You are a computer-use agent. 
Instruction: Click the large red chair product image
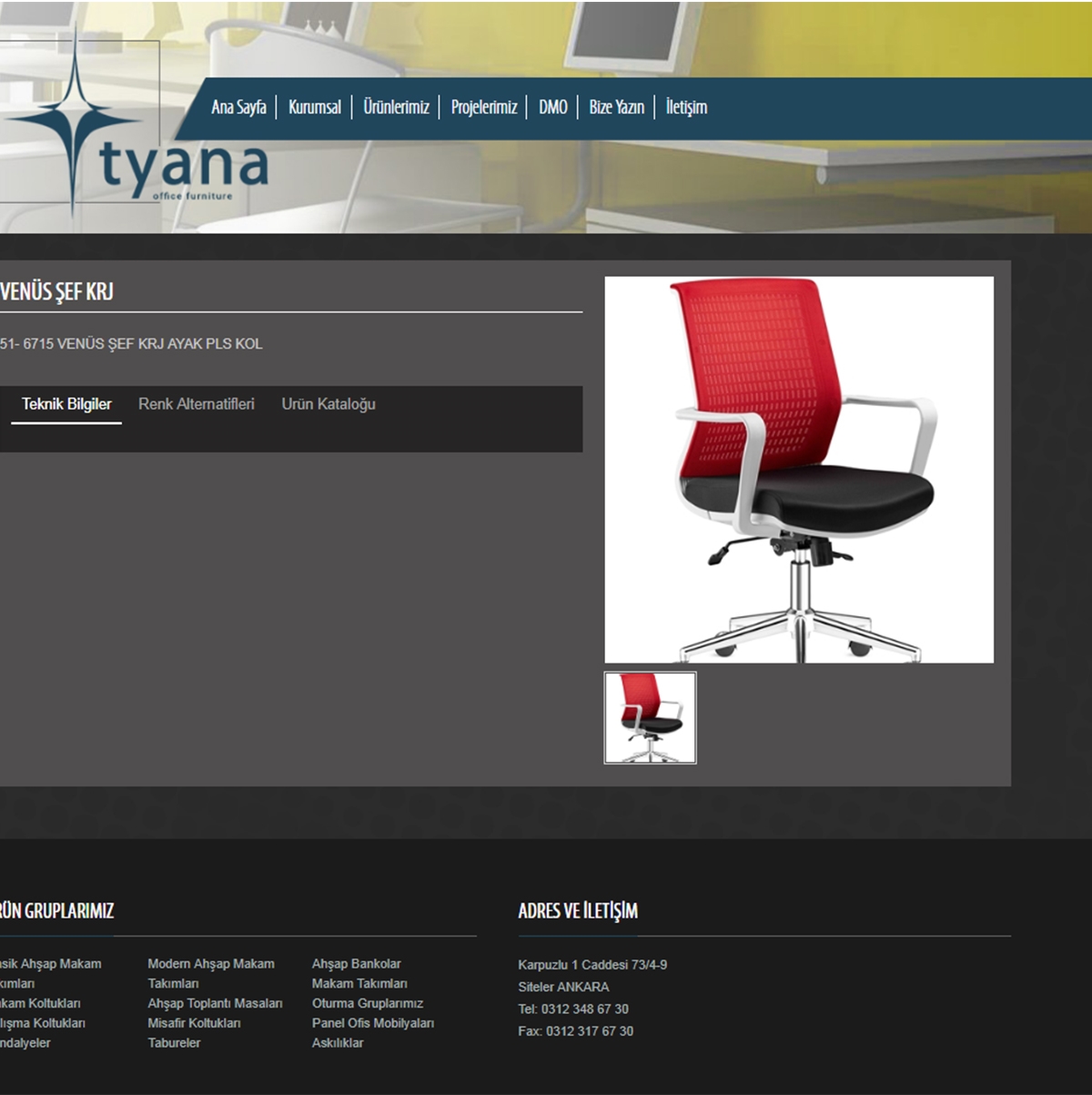(799, 470)
